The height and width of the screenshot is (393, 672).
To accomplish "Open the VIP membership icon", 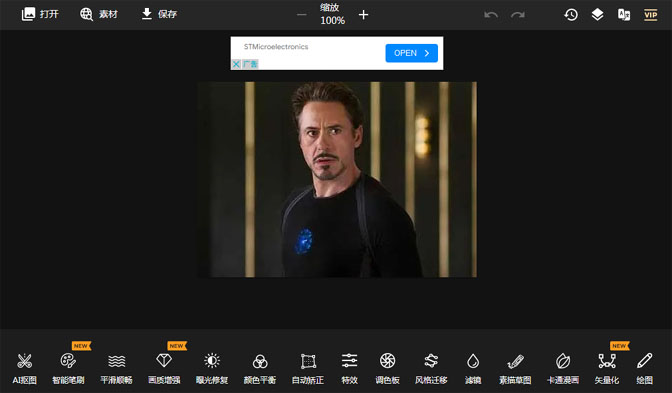I will [x=651, y=15].
